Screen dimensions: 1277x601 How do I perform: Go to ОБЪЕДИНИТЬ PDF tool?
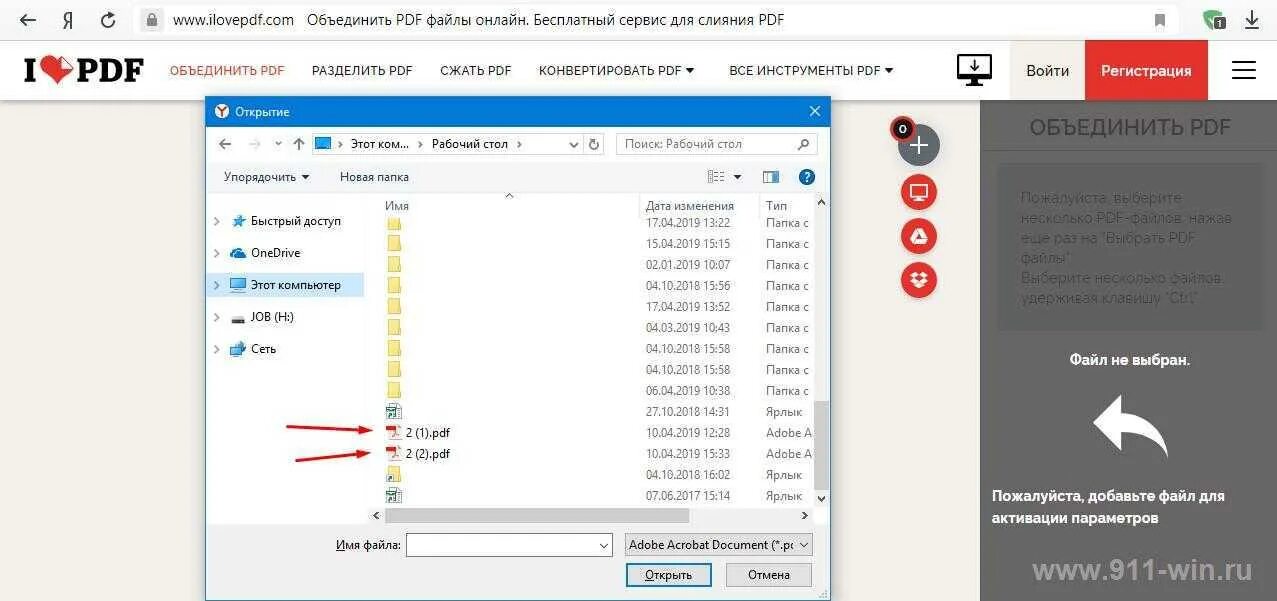pos(227,70)
